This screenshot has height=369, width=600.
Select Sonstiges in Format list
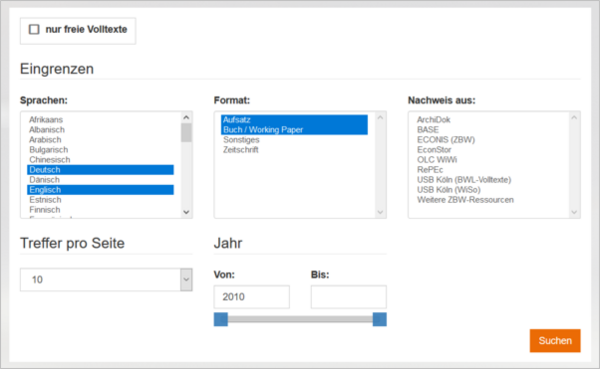click(x=294, y=140)
